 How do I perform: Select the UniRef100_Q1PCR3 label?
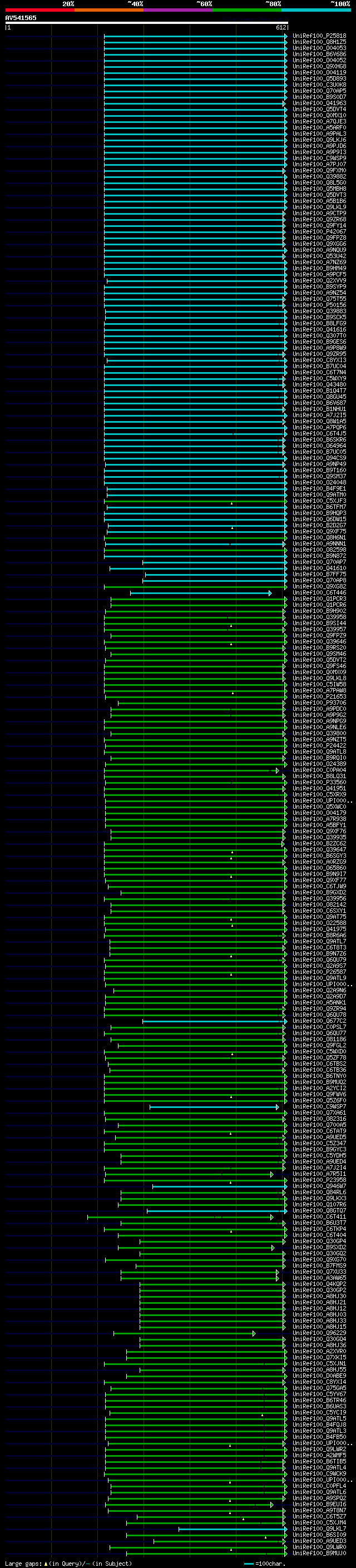(319, 598)
